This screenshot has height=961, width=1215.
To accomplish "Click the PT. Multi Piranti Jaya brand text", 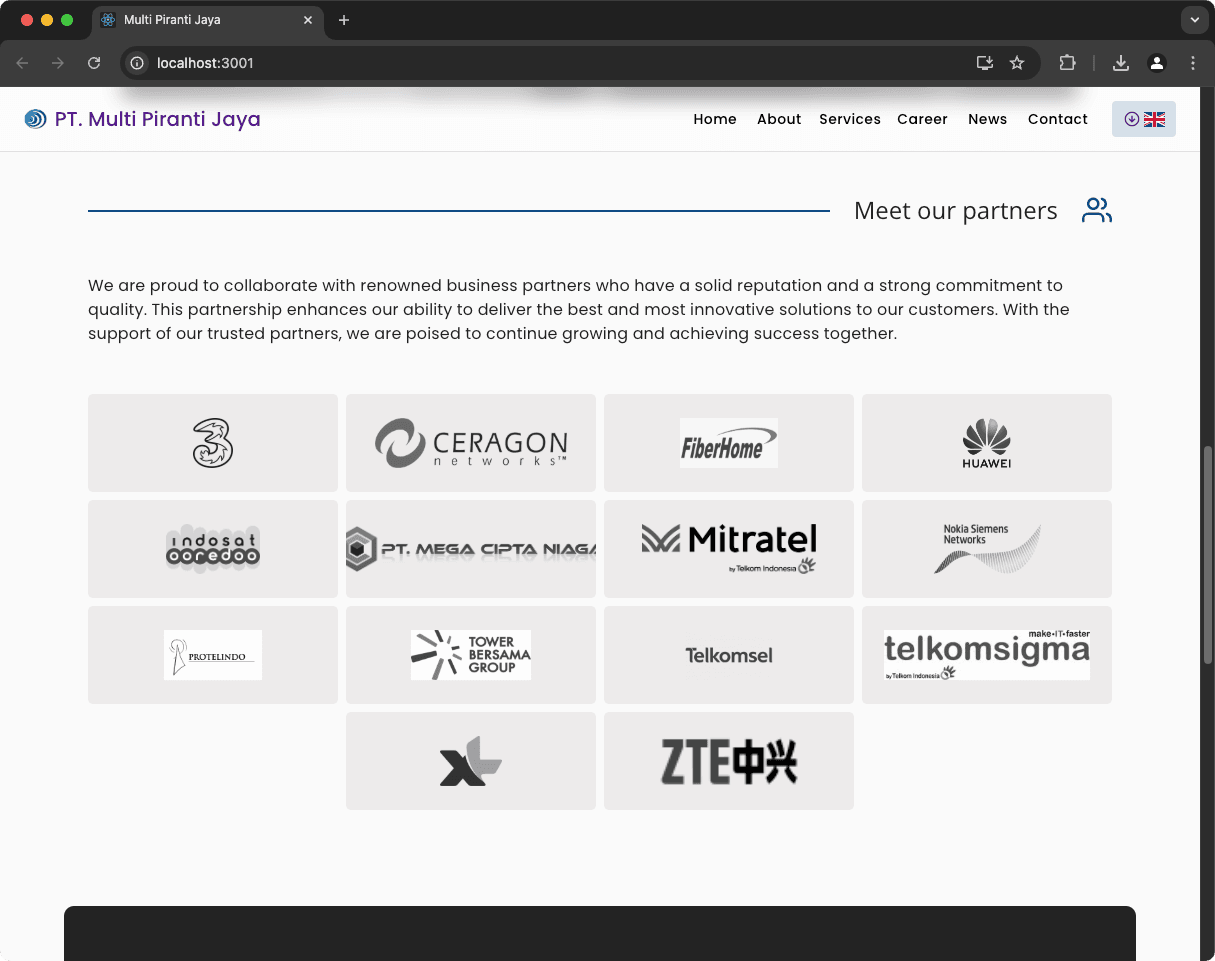I will click(x=158, y=119).
